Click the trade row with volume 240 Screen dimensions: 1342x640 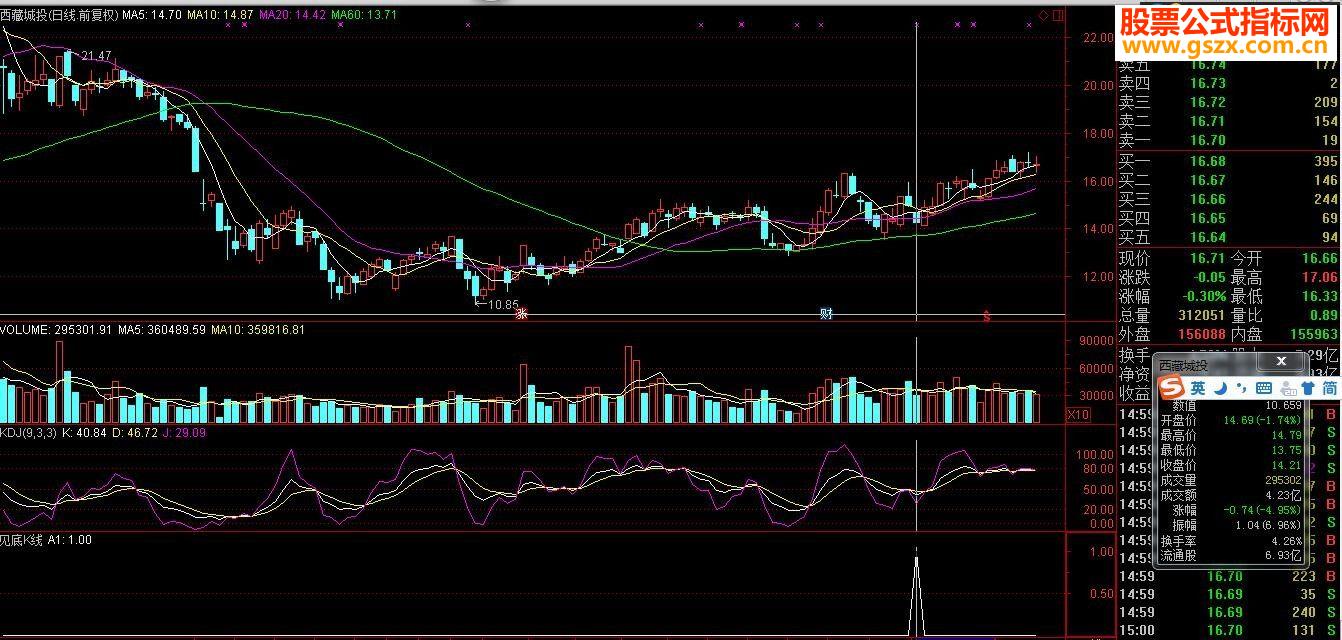(x=1229, y=612)
